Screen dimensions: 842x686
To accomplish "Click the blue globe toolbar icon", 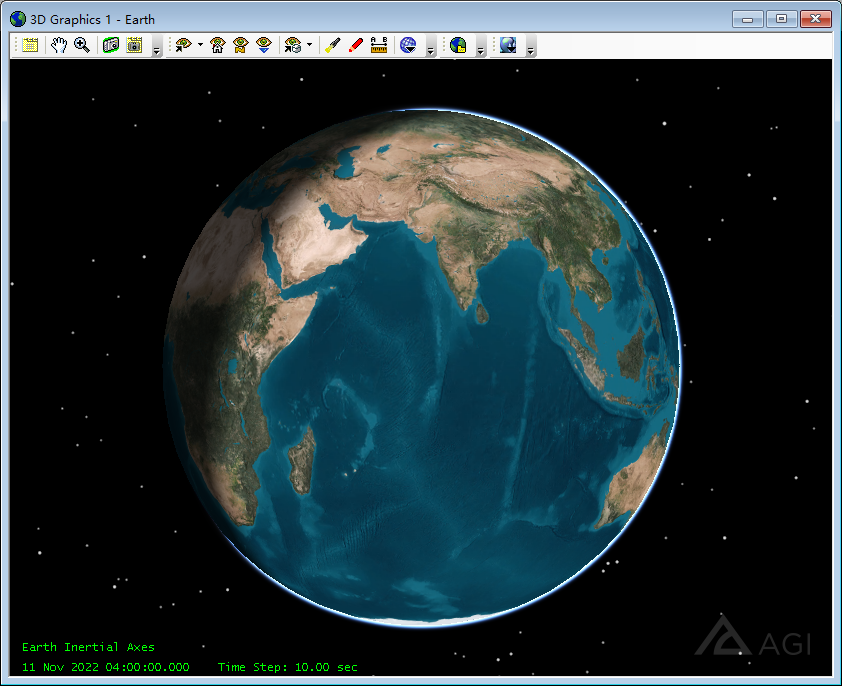I will (410, 45).
